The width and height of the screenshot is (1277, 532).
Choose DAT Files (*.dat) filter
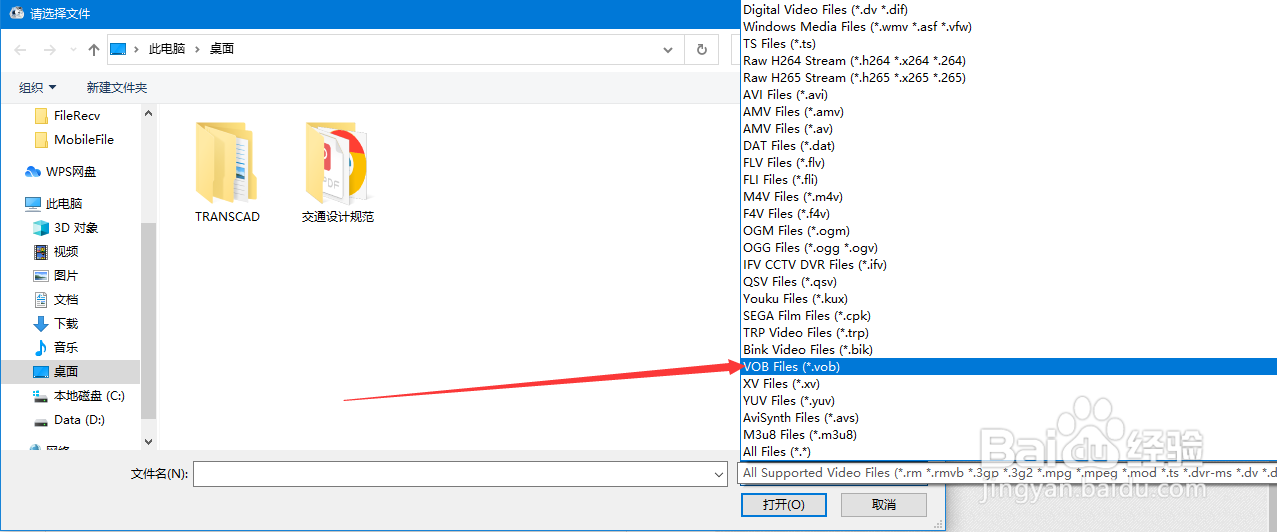click(x=1009, y=145)
